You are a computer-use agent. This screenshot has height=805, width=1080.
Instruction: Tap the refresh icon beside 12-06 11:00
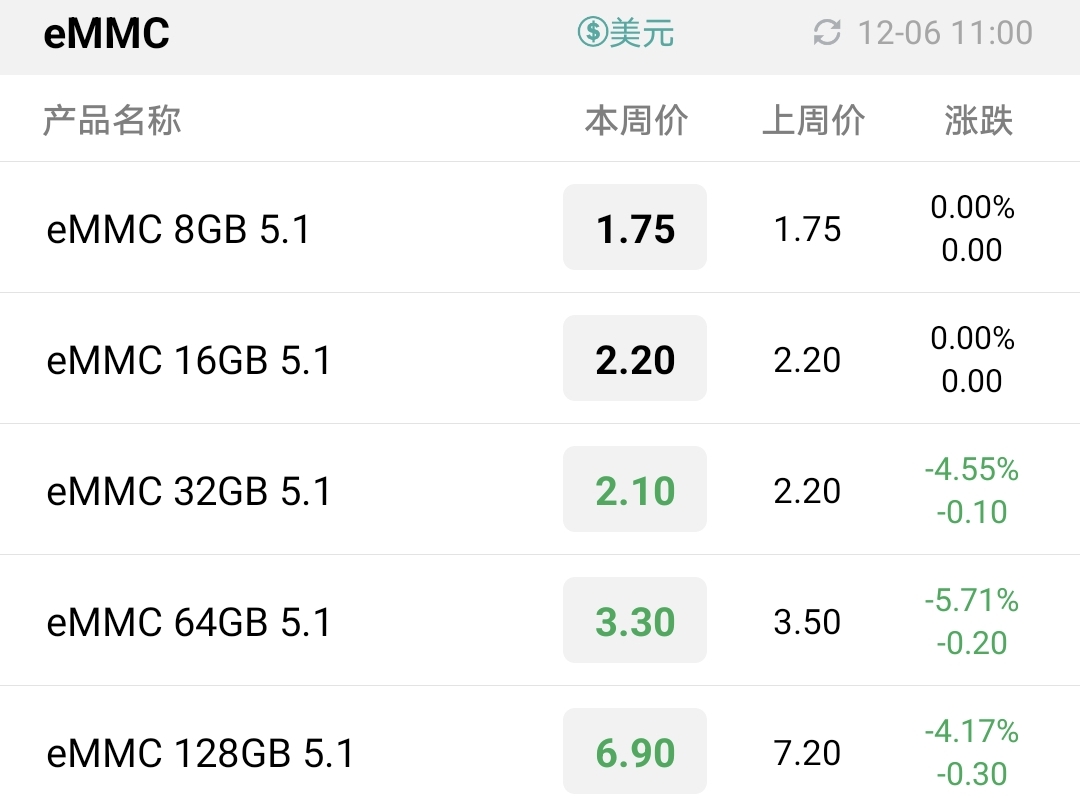point(827,32)
